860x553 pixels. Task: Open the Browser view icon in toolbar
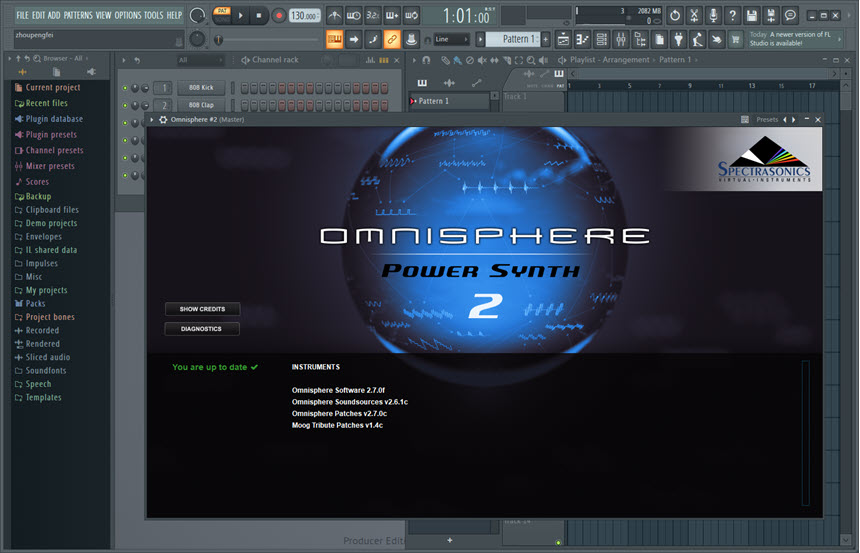(640, 39)
